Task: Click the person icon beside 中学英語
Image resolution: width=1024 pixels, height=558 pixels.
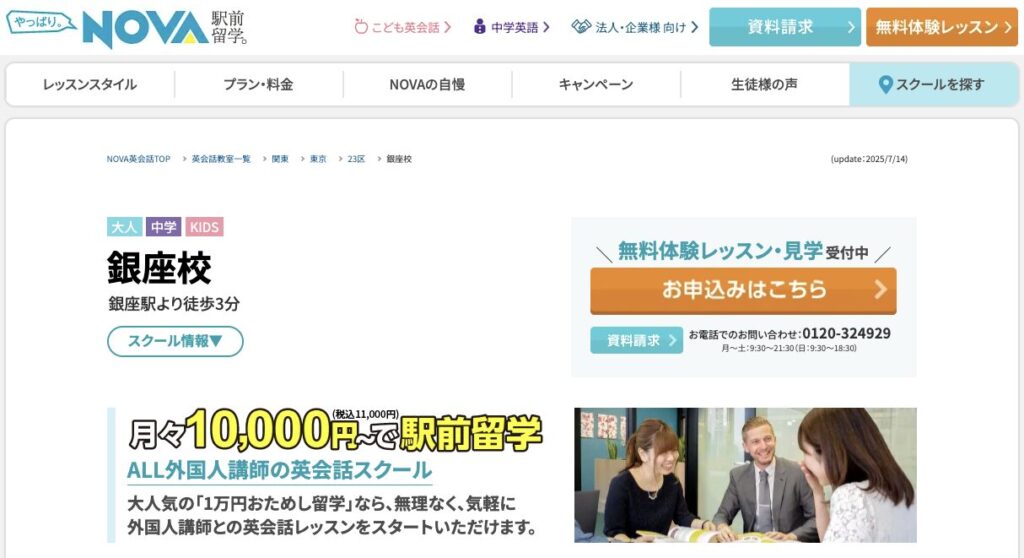Action: [x=479, y=27]
